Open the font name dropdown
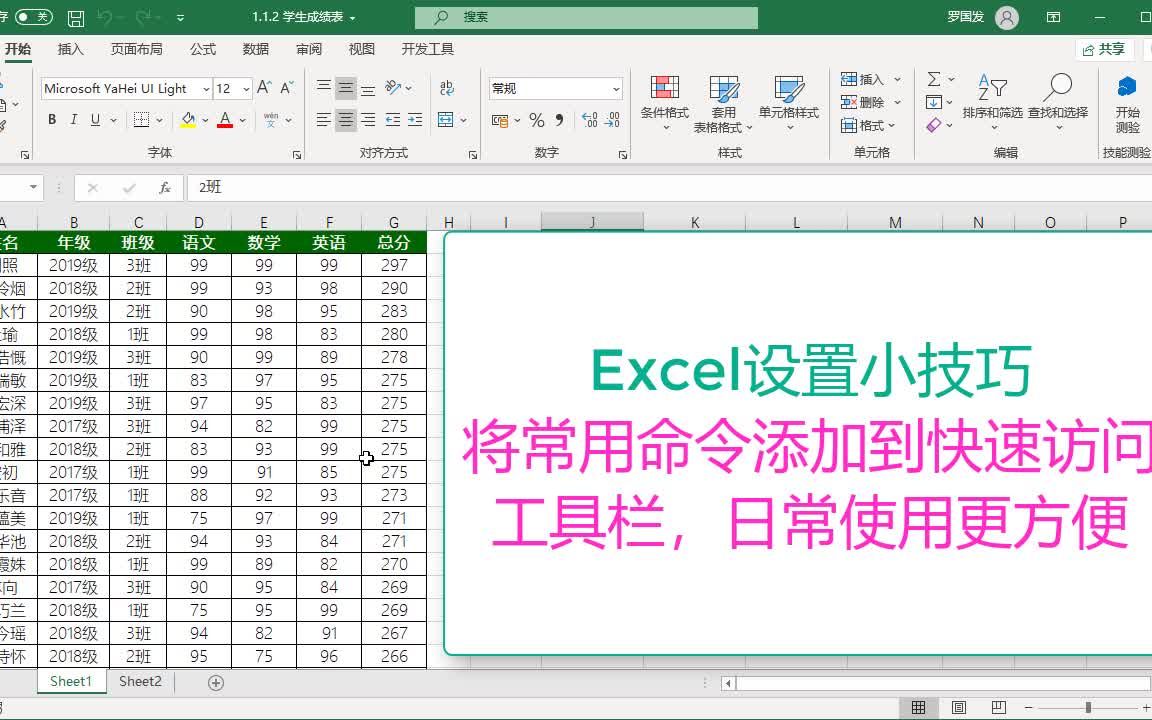1152x720 pixels. 205,88
